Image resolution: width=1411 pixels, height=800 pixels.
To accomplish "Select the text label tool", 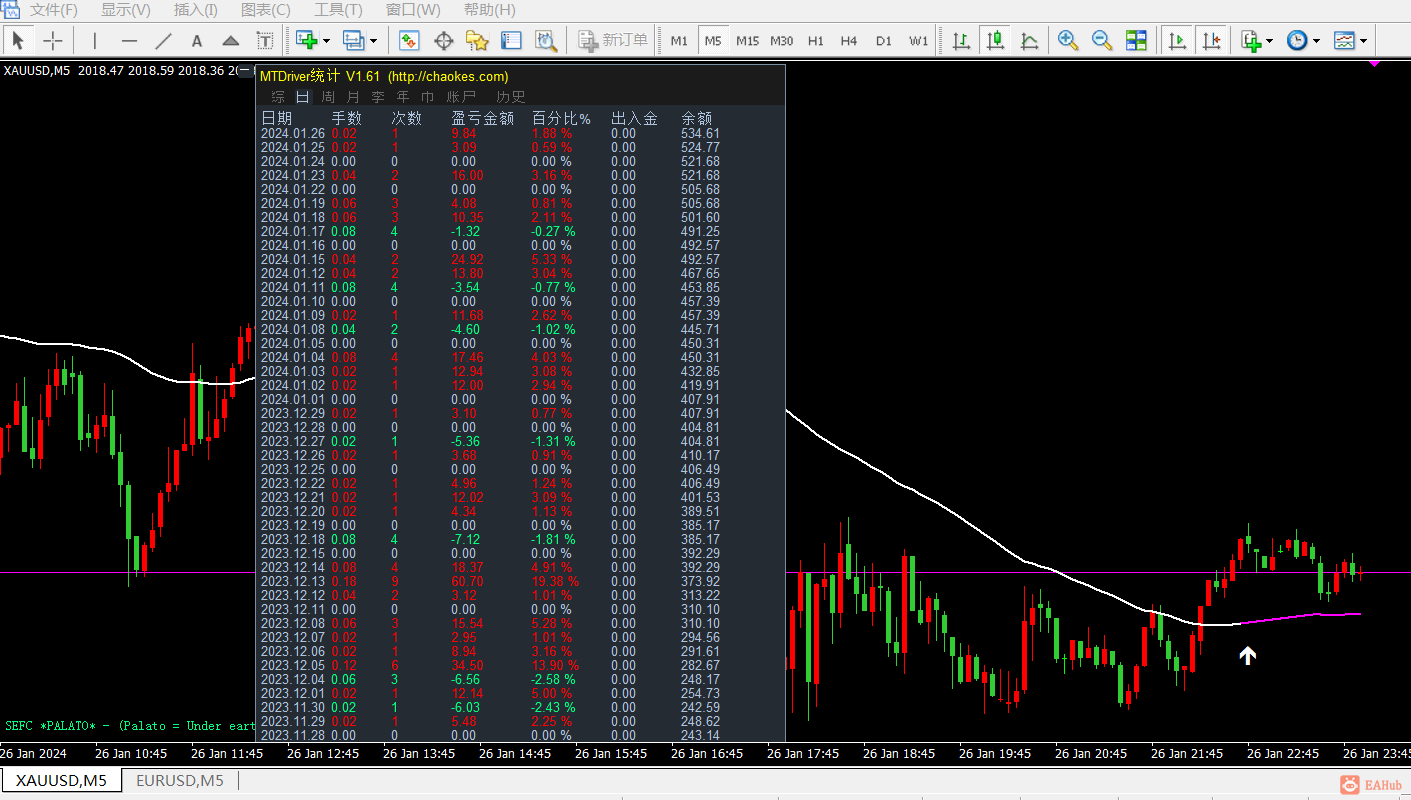I will [x=265, y=41].
